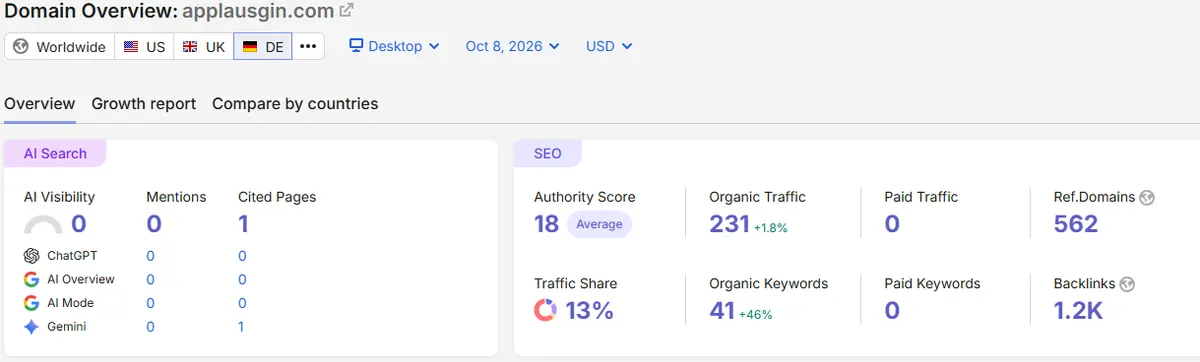
Task: Switch region to US
Action: click(144, 47)
